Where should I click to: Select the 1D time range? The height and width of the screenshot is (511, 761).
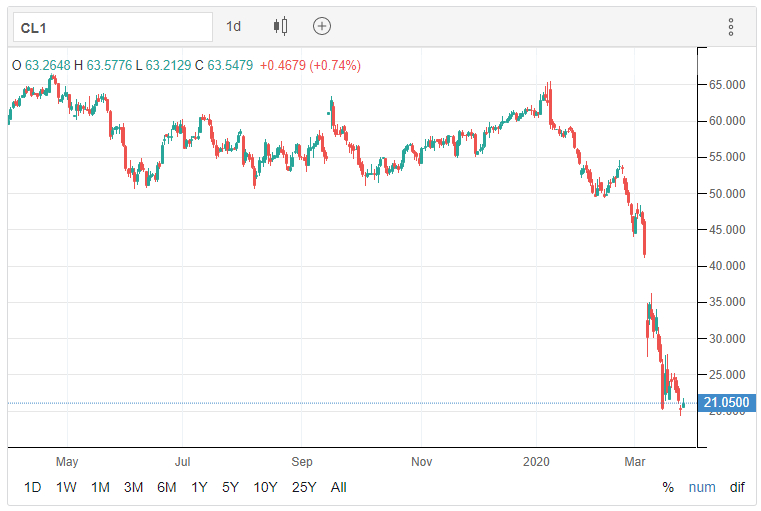point(33,487)
